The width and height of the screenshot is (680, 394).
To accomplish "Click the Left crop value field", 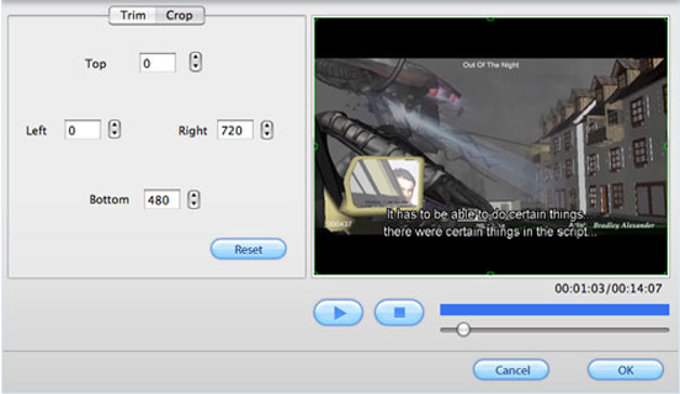I will click(x=82, y=130).
